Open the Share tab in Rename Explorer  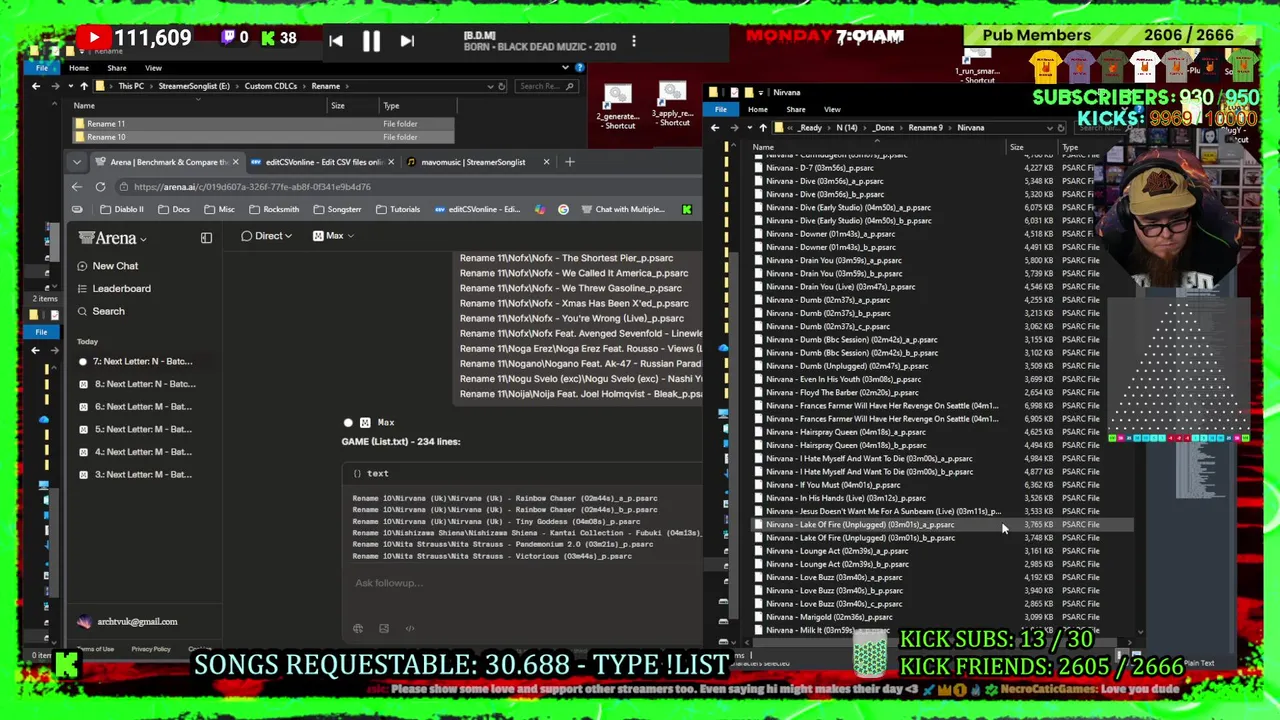pos(116,68)
